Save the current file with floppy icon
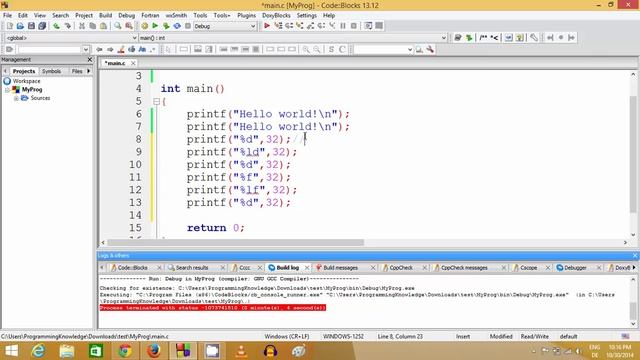This screenshot has width=640, height=360. (31, 26)
